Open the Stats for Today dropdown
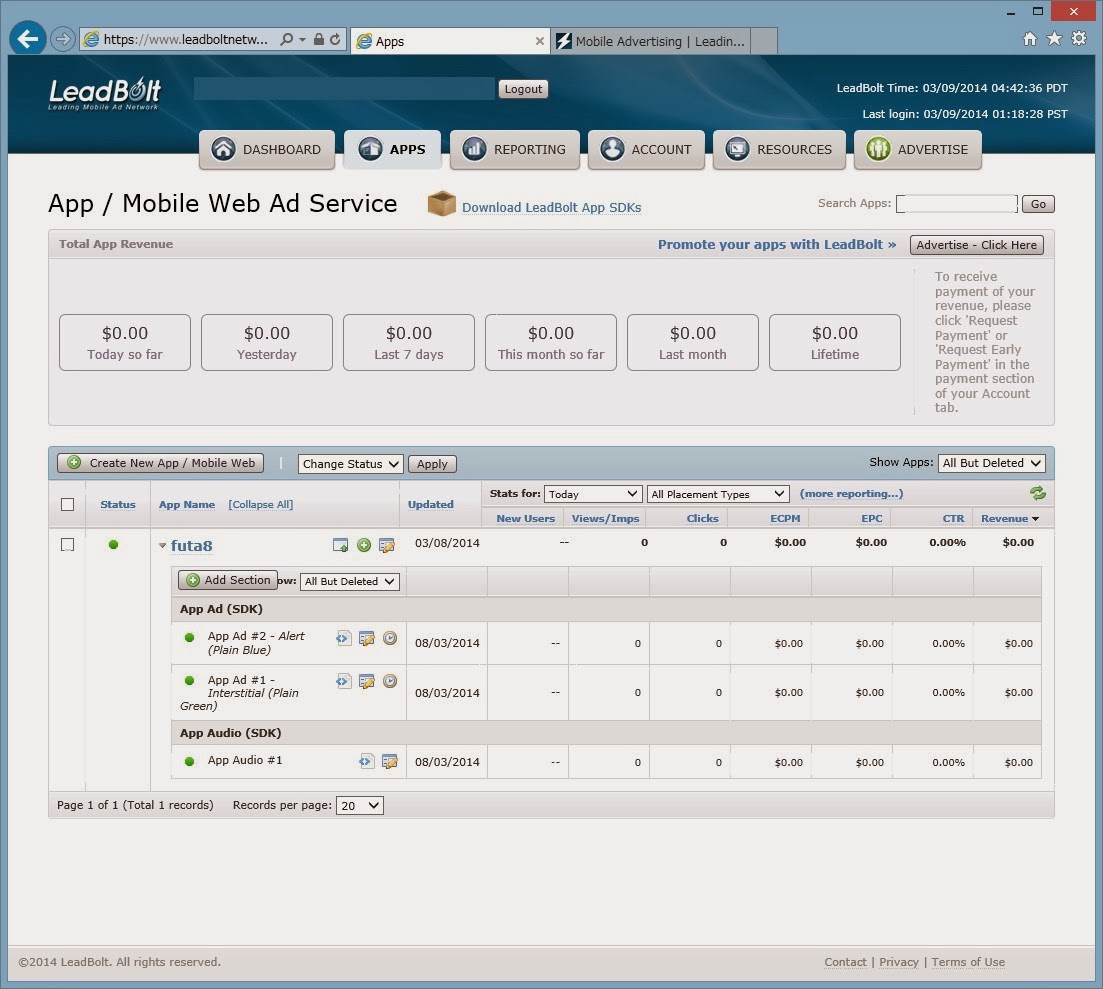The image size is (1103, 989). pos(592,494)
